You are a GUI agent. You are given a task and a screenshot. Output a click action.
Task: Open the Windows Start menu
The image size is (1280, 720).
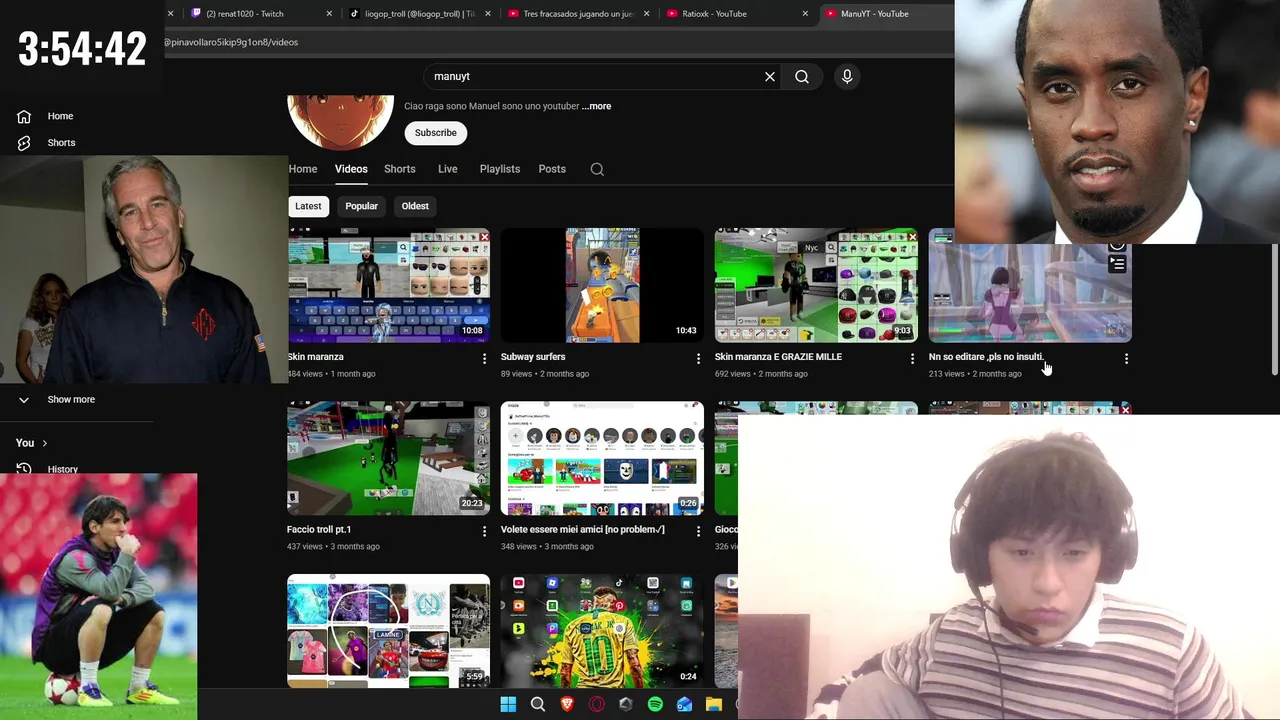(x=508, y=704)
